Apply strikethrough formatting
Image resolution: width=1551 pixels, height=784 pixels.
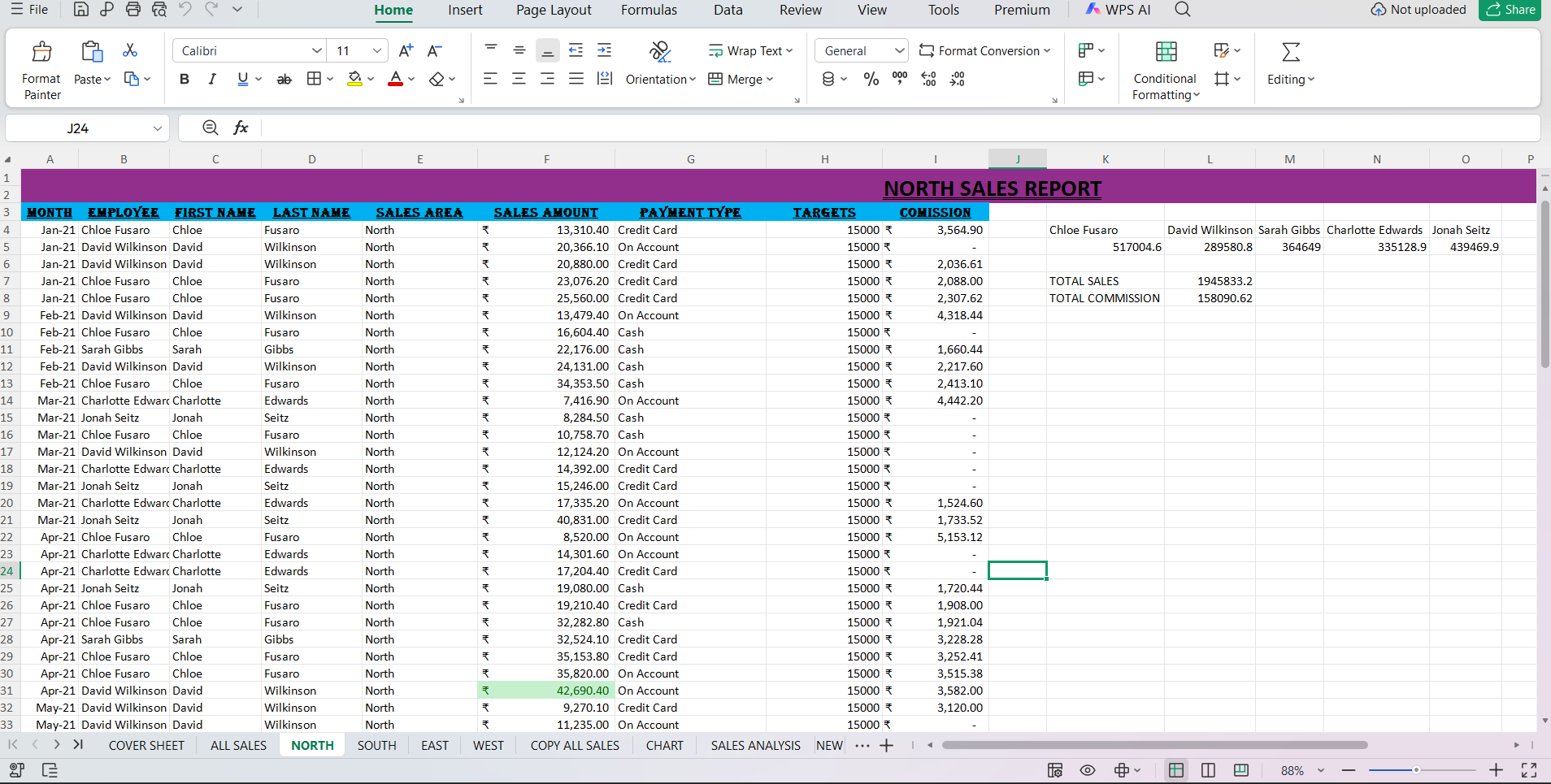pos(284,79)
